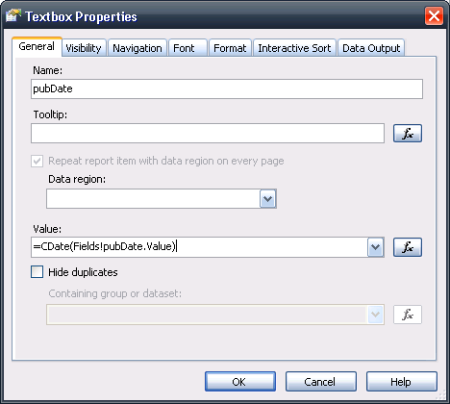Switch to the Navigation tab
This screenshot has height=404, width=450.
click(x=137, y=48)
